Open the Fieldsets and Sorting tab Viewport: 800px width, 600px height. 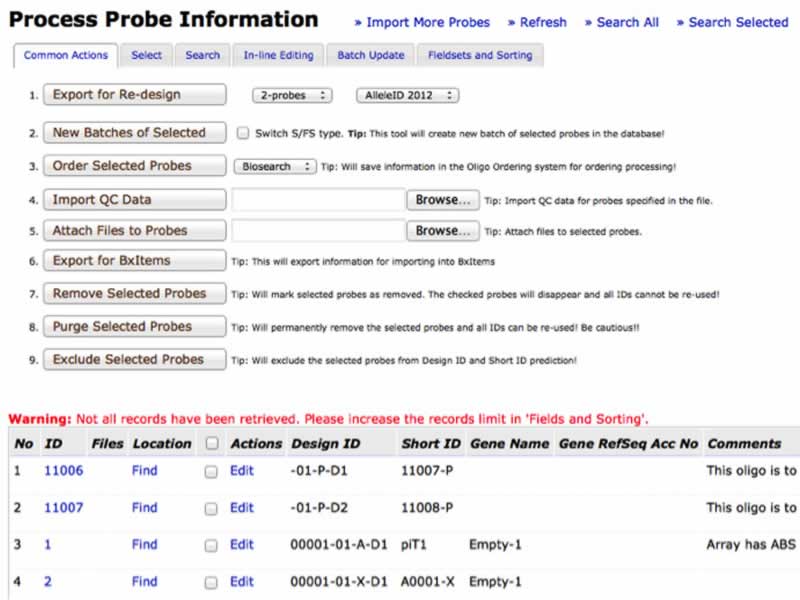(479, 56)
